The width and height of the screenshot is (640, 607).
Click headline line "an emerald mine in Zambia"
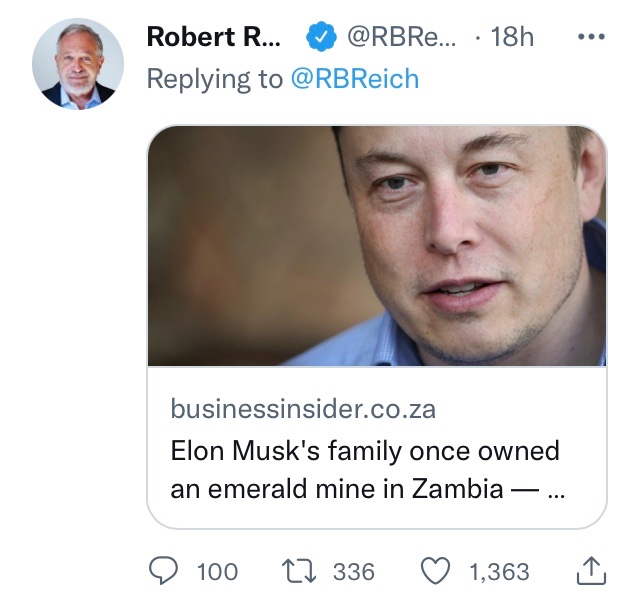(x=336, y=491)
